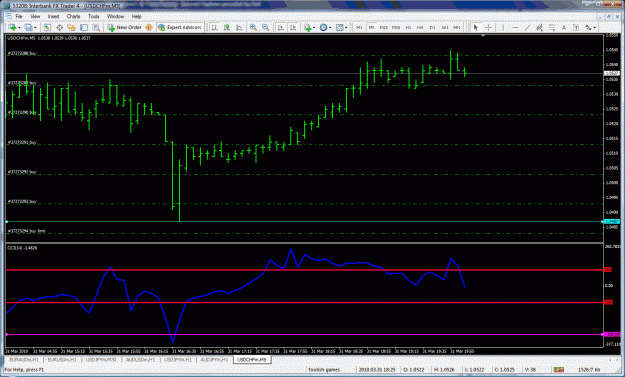Open the Window menu
The width and height of the screenshot is (625, 377).
116,16
